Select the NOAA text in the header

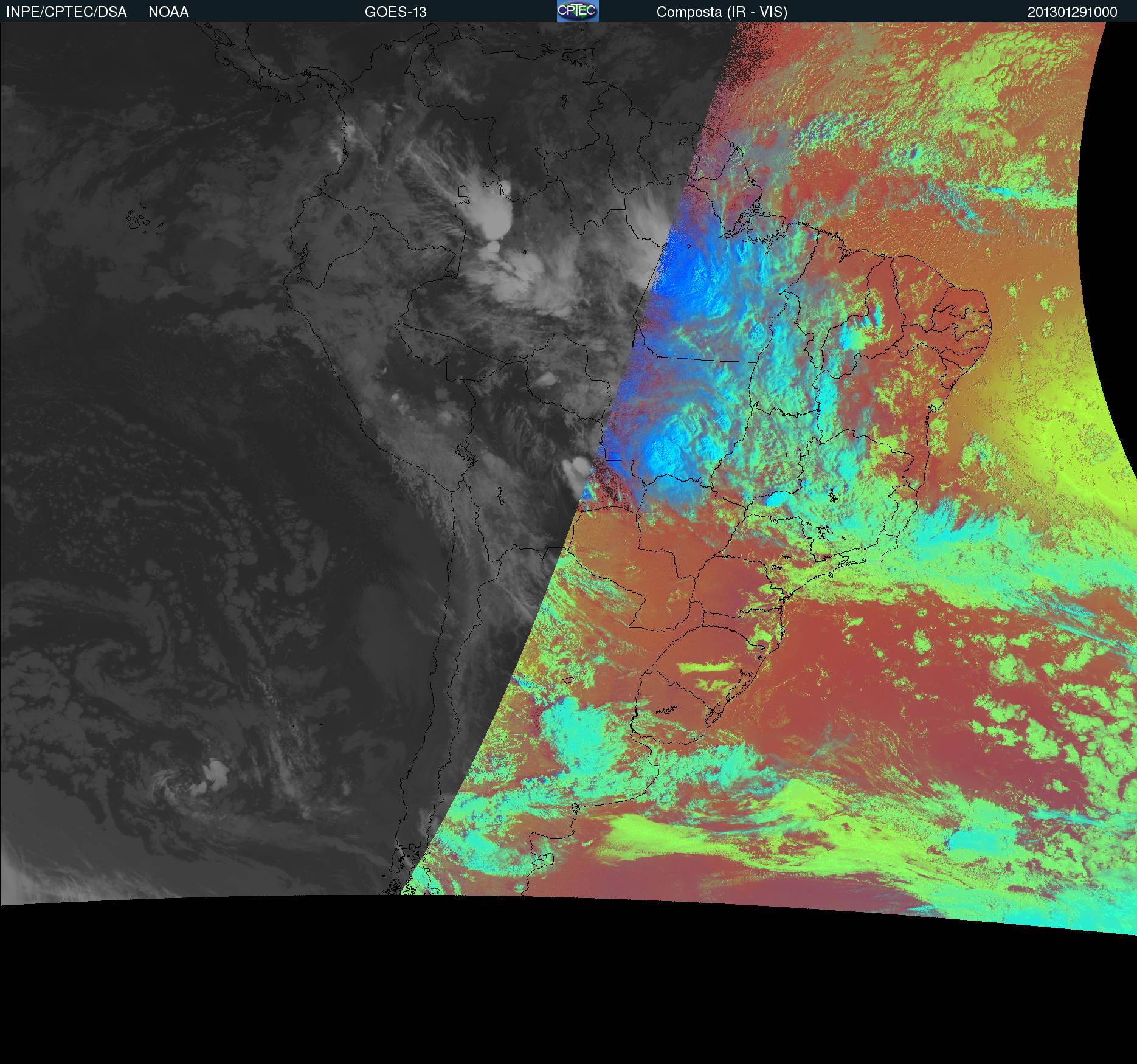pos(168,12)
